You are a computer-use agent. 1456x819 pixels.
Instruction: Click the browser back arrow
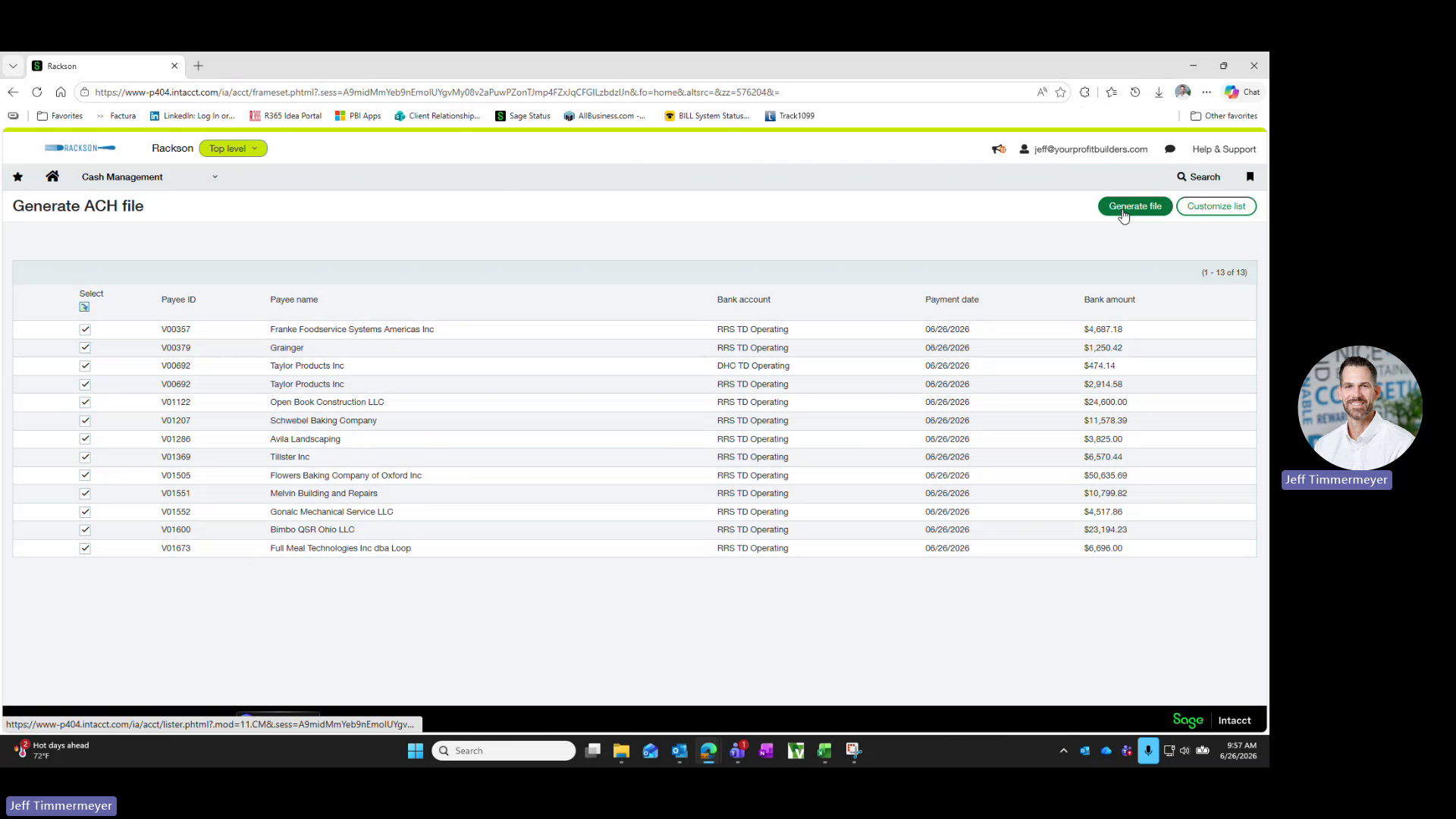coord(13,93)
